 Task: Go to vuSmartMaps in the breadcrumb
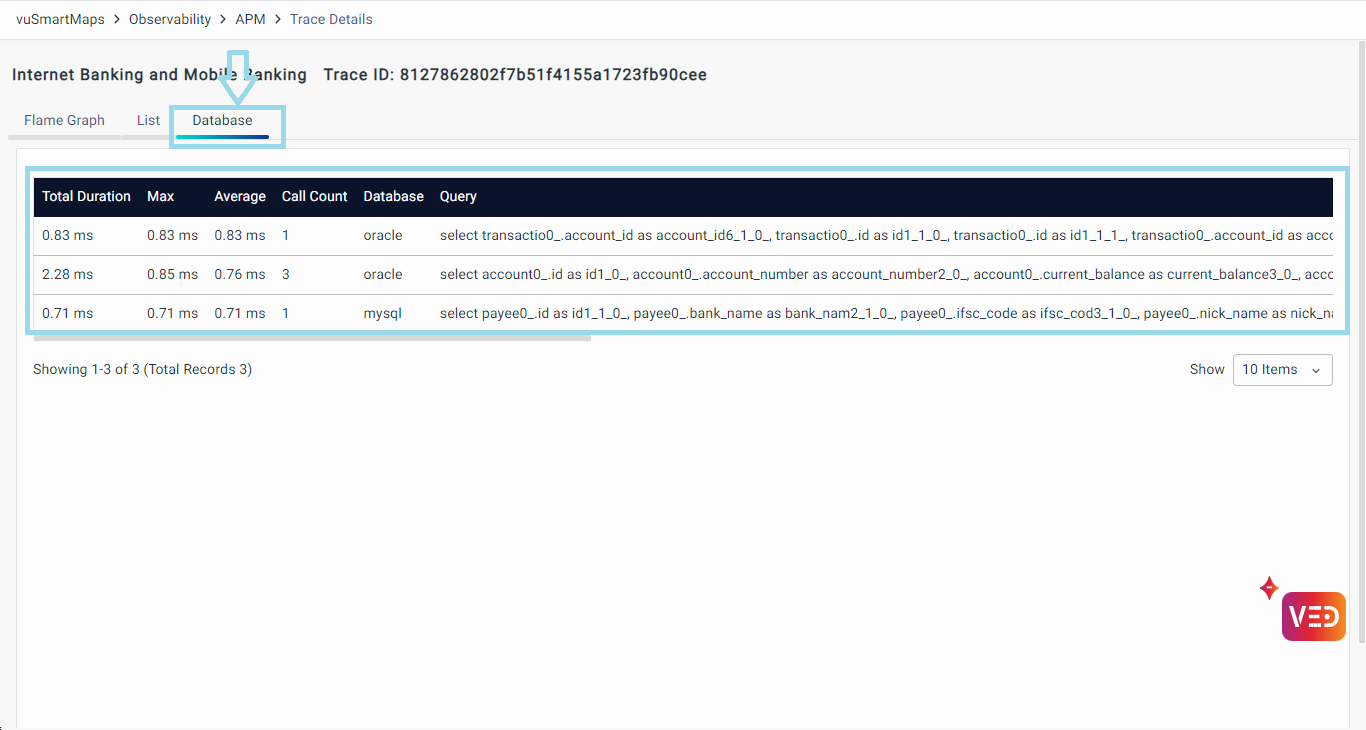click(60, 19)
